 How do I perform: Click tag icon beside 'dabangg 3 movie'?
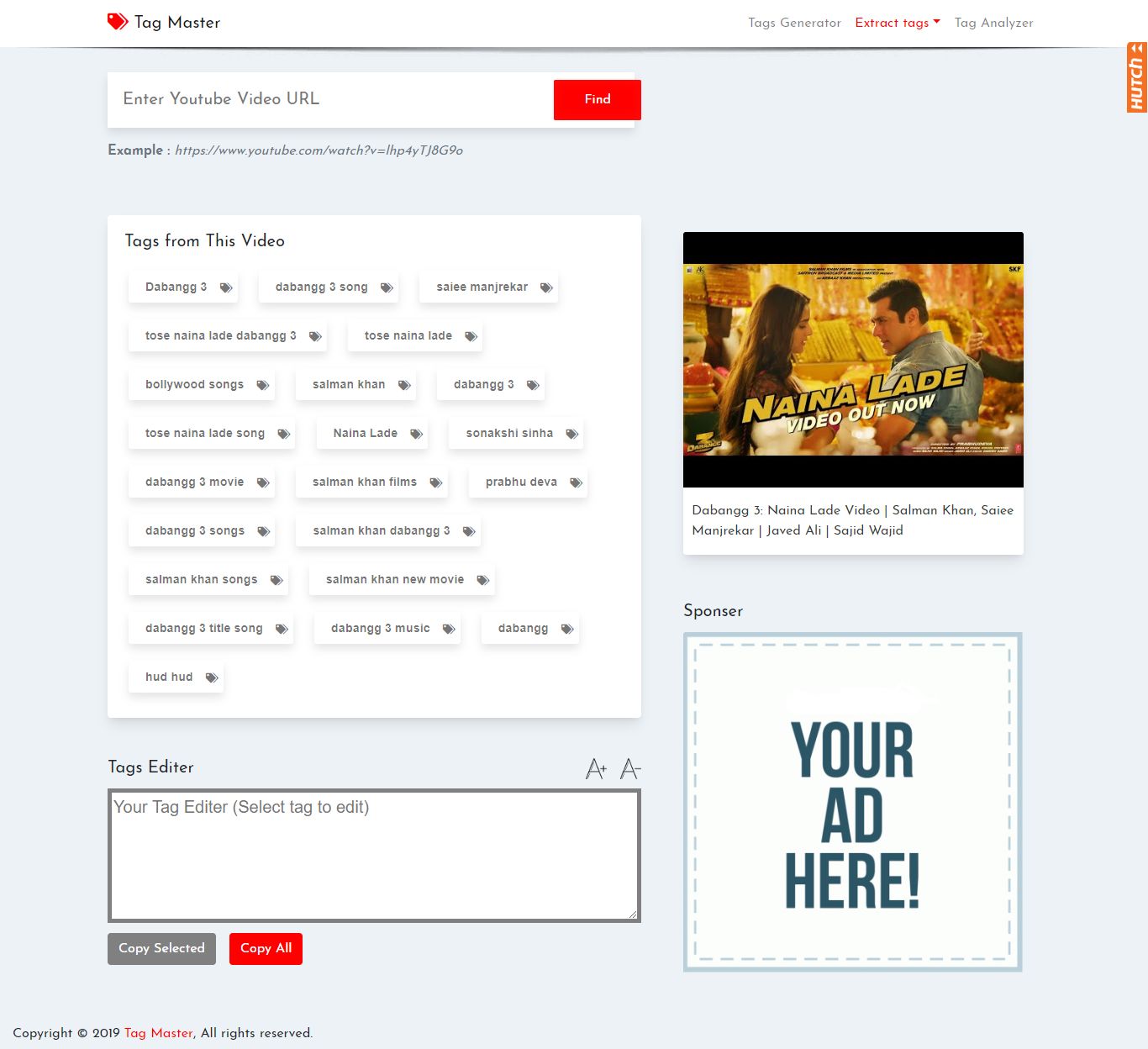click(x=263, y=482)
